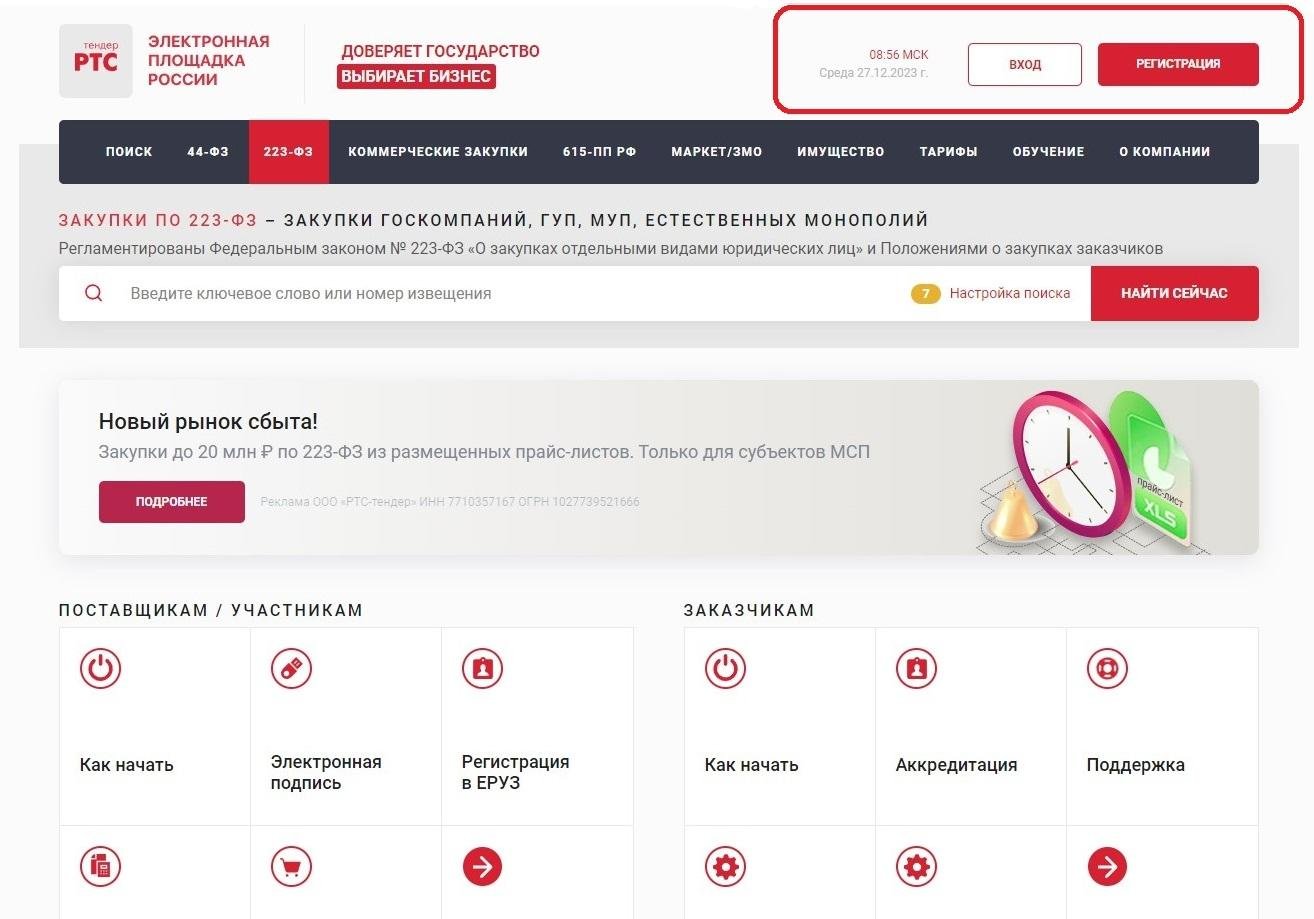Focus the keyword search input field
This screenshot has width=1314, height=919.
pos(500,293)
